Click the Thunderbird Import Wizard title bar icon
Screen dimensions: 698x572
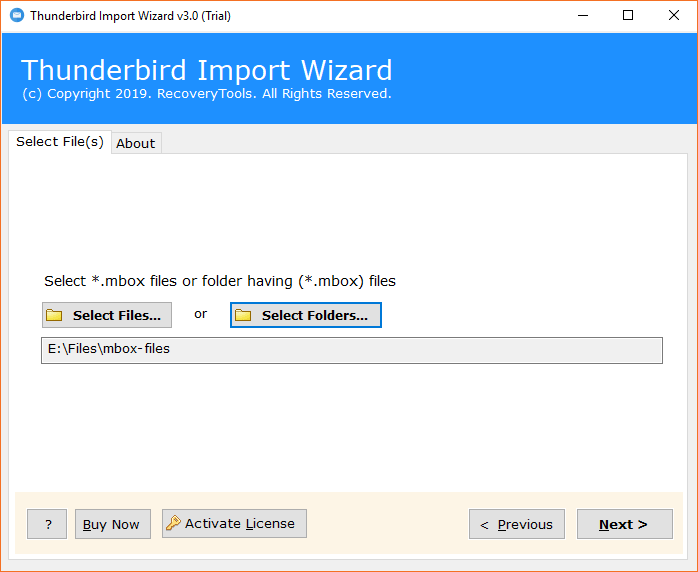click(x=17, y=16)
